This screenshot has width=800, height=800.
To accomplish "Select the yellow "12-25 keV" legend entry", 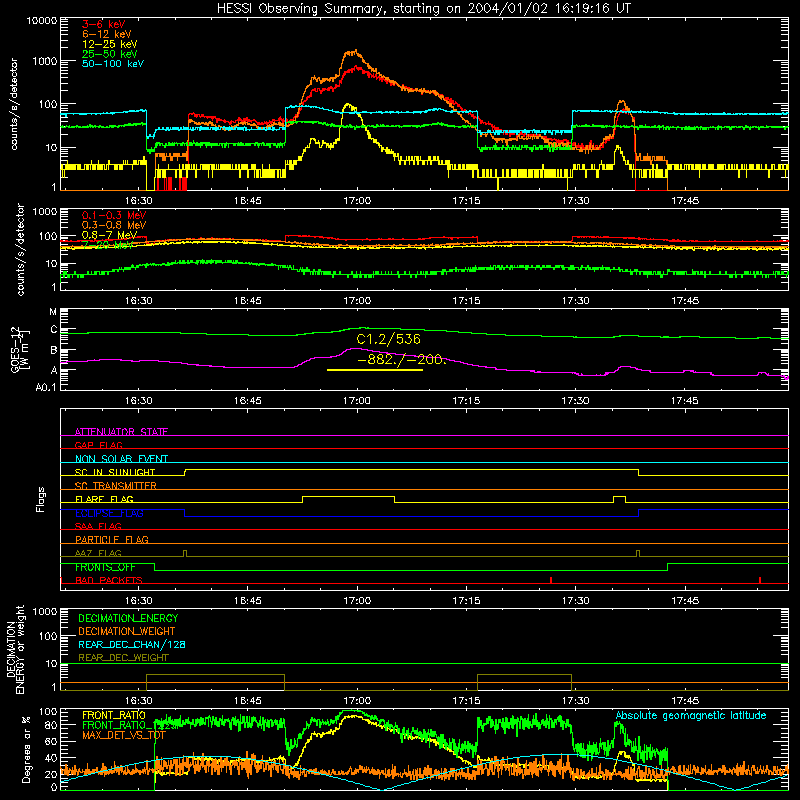I will coord(110,44).
